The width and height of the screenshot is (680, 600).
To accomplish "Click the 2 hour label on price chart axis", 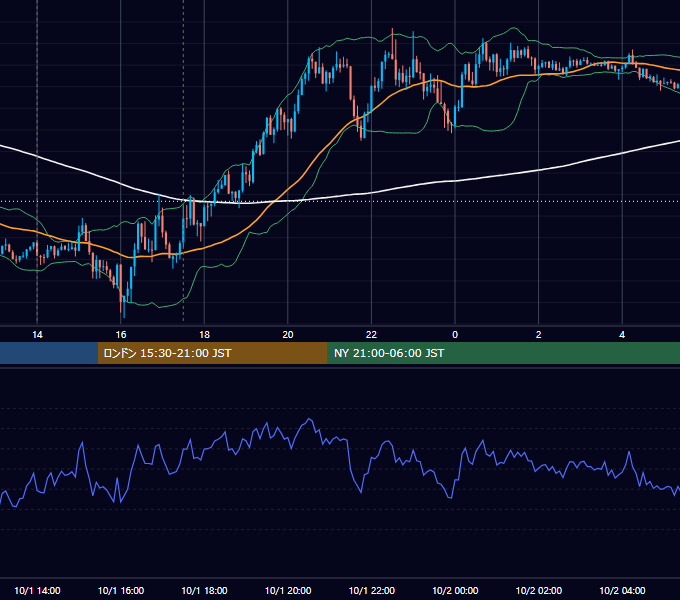I will (539, 335).
